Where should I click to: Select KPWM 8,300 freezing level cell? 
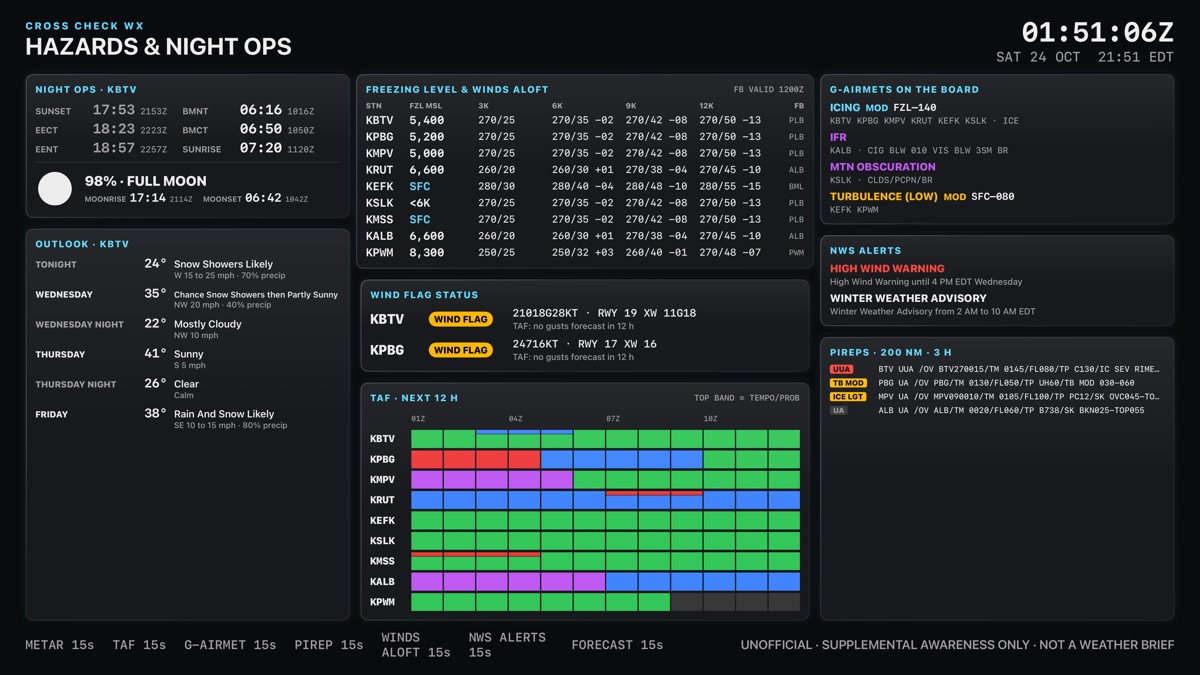click(x=427, y=253)
